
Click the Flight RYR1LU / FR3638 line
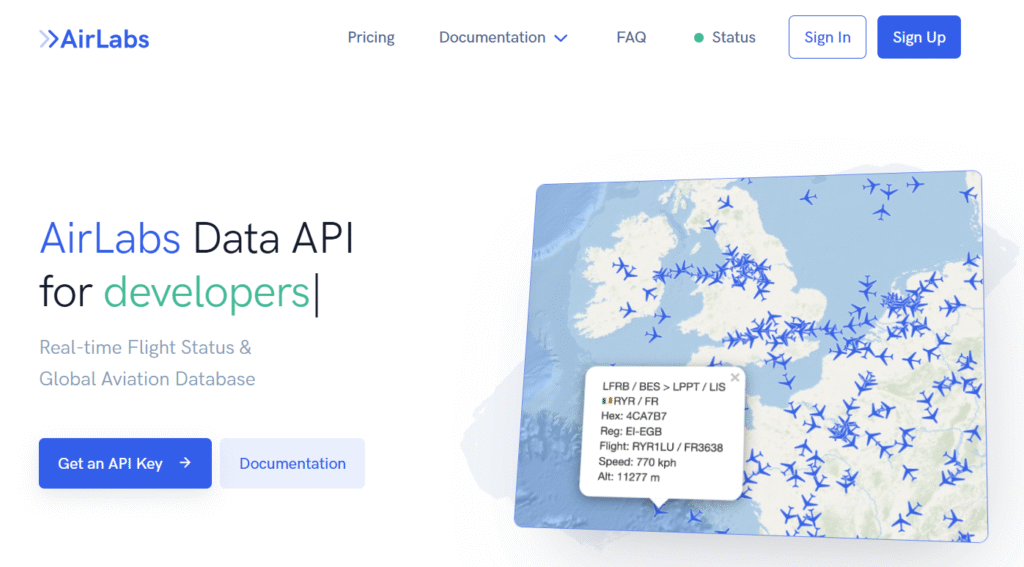(x=660, y=447)
